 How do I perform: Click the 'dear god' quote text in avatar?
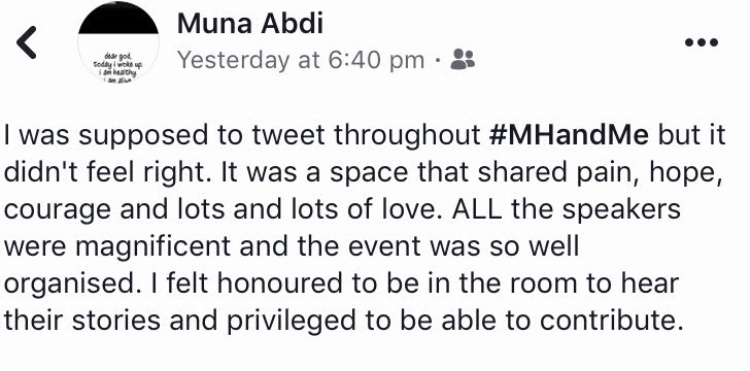pos(118,67)
